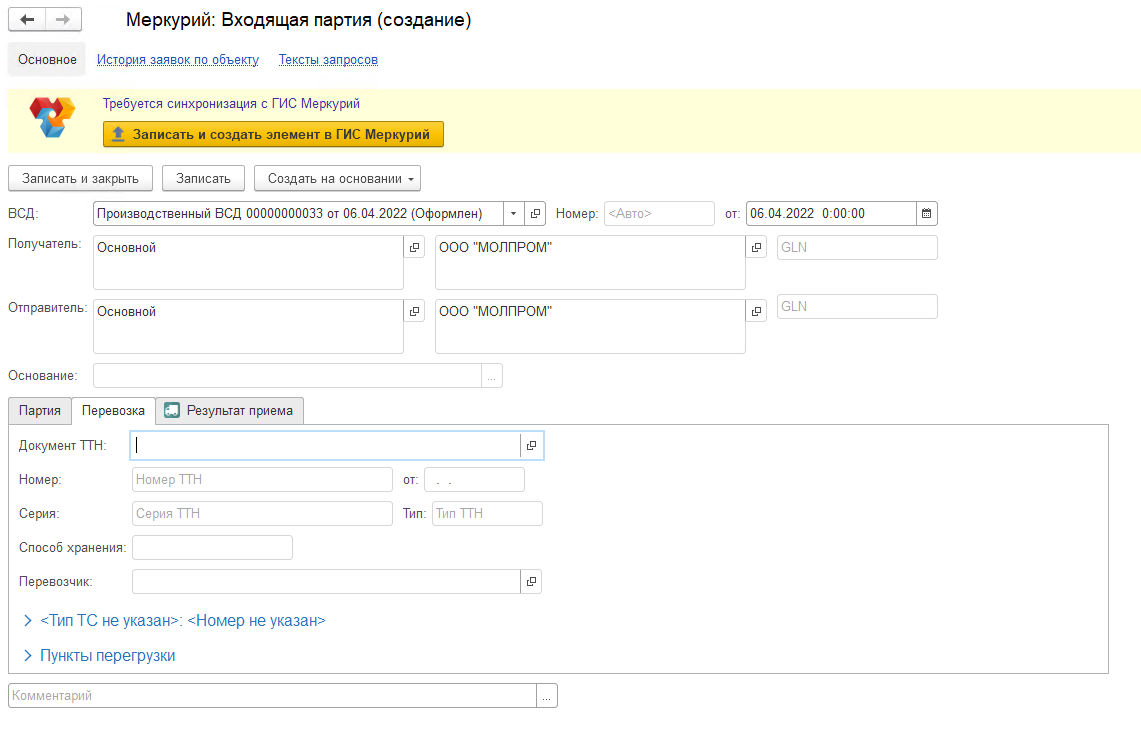1141x753 pixels.
Task: Open the ВСД dropdown list arrow
Action: tap(513, 213)
